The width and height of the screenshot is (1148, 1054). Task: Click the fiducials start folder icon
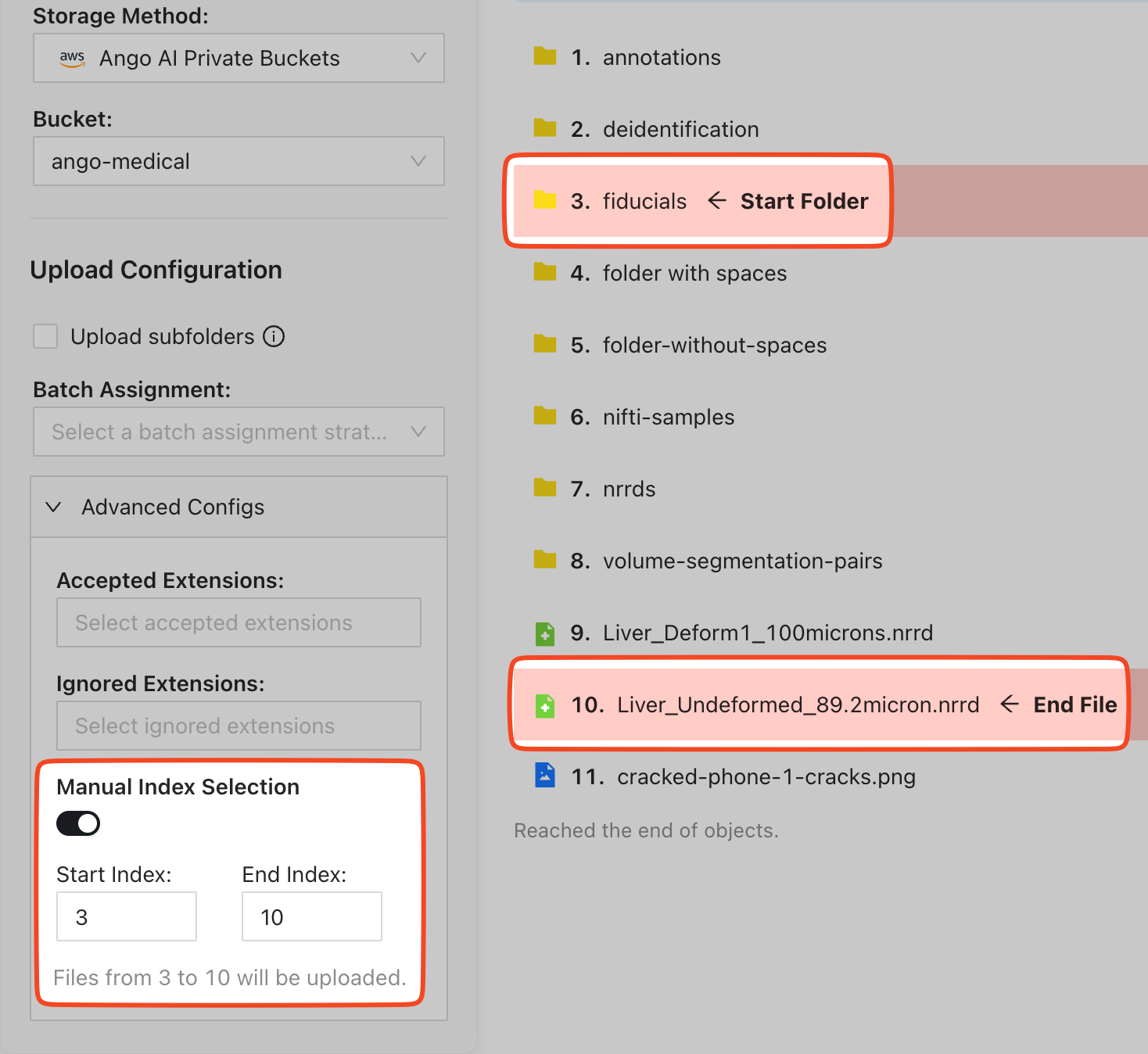[x=544, y=200]
